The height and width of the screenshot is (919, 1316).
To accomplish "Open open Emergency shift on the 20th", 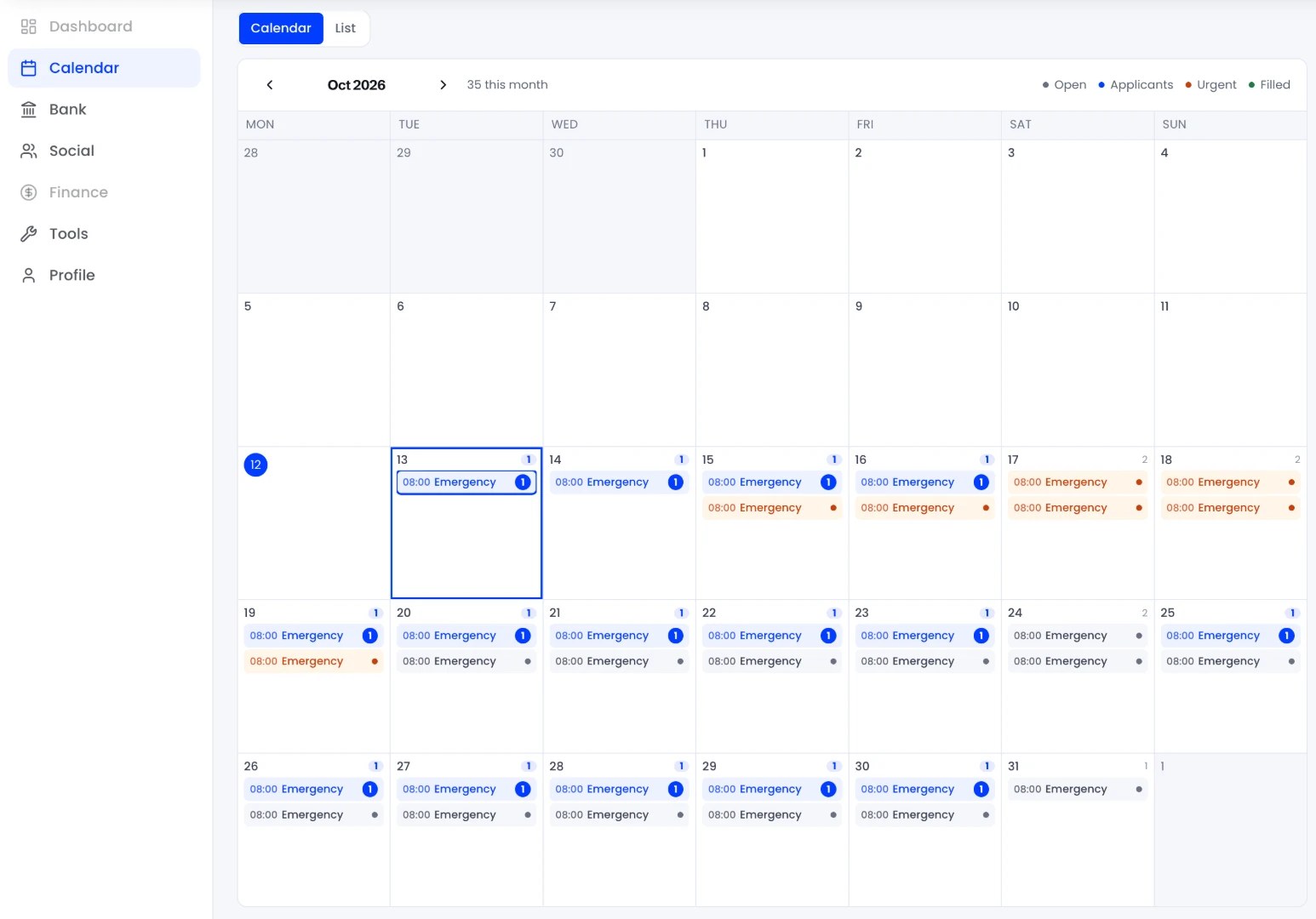I will pyautogui.click(x=466, y=661).
